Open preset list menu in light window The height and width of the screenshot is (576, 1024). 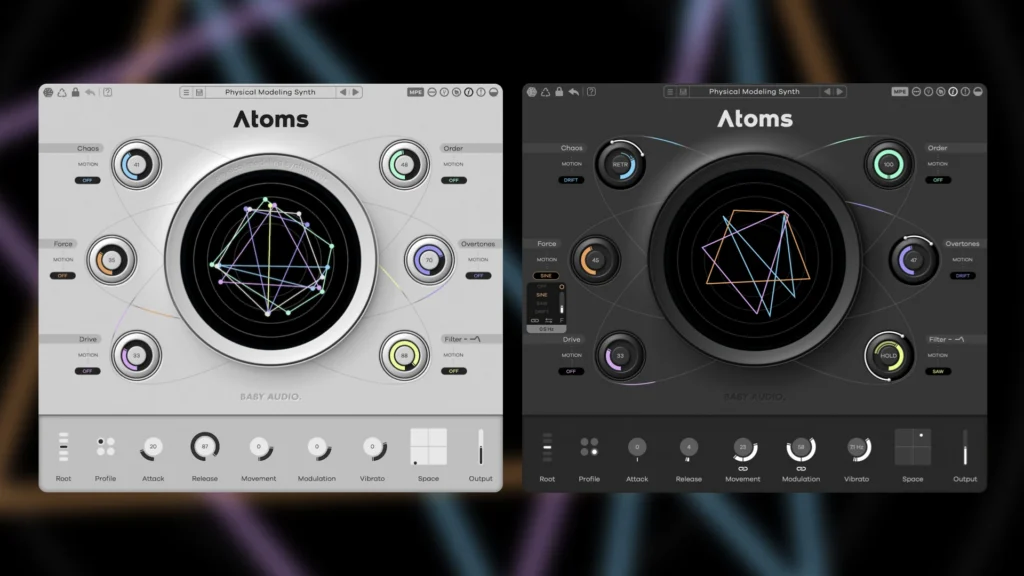[x=186, y=92]
